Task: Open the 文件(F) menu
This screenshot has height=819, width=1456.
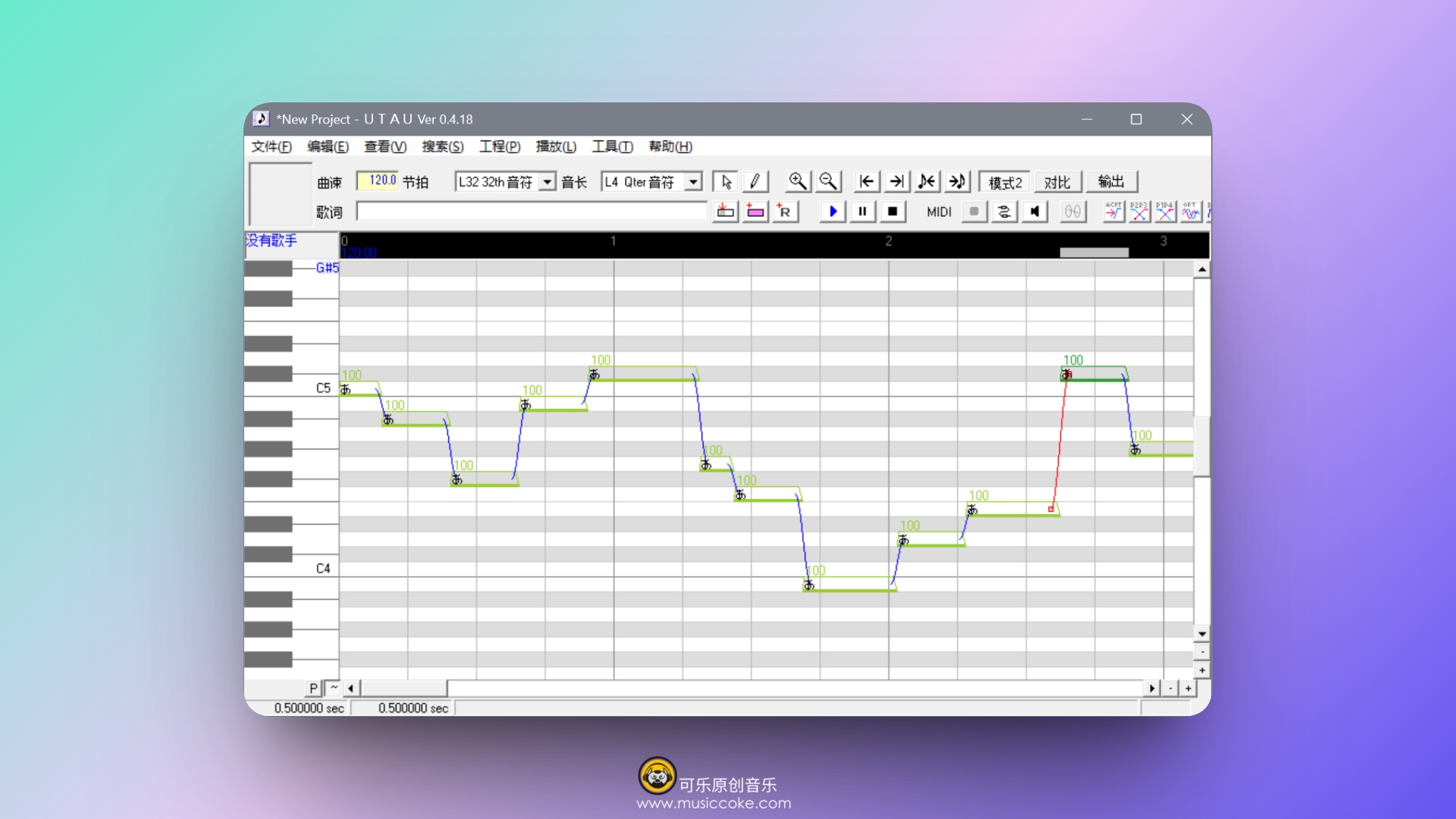Action: click(x=271, y=146)
